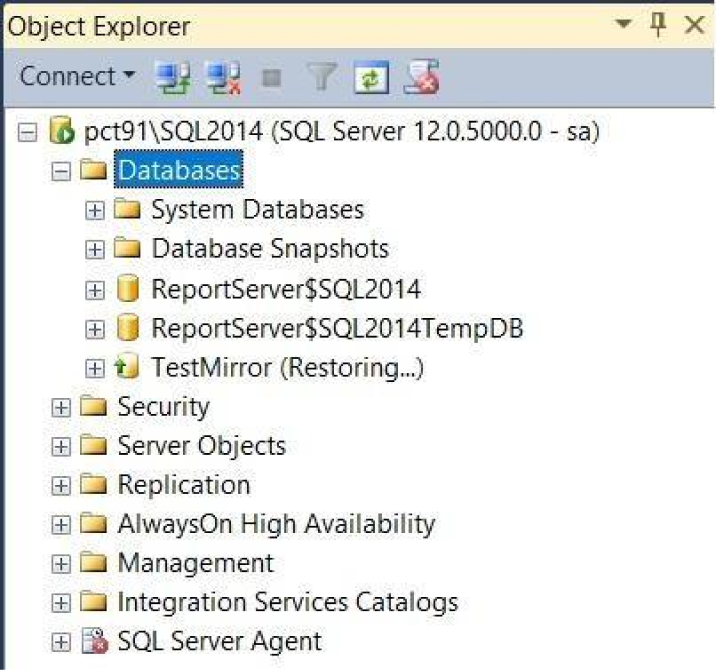This screenshot has height=670, width=716.
Task: Click the Filter funnel icon
Action: pos(322,76)
